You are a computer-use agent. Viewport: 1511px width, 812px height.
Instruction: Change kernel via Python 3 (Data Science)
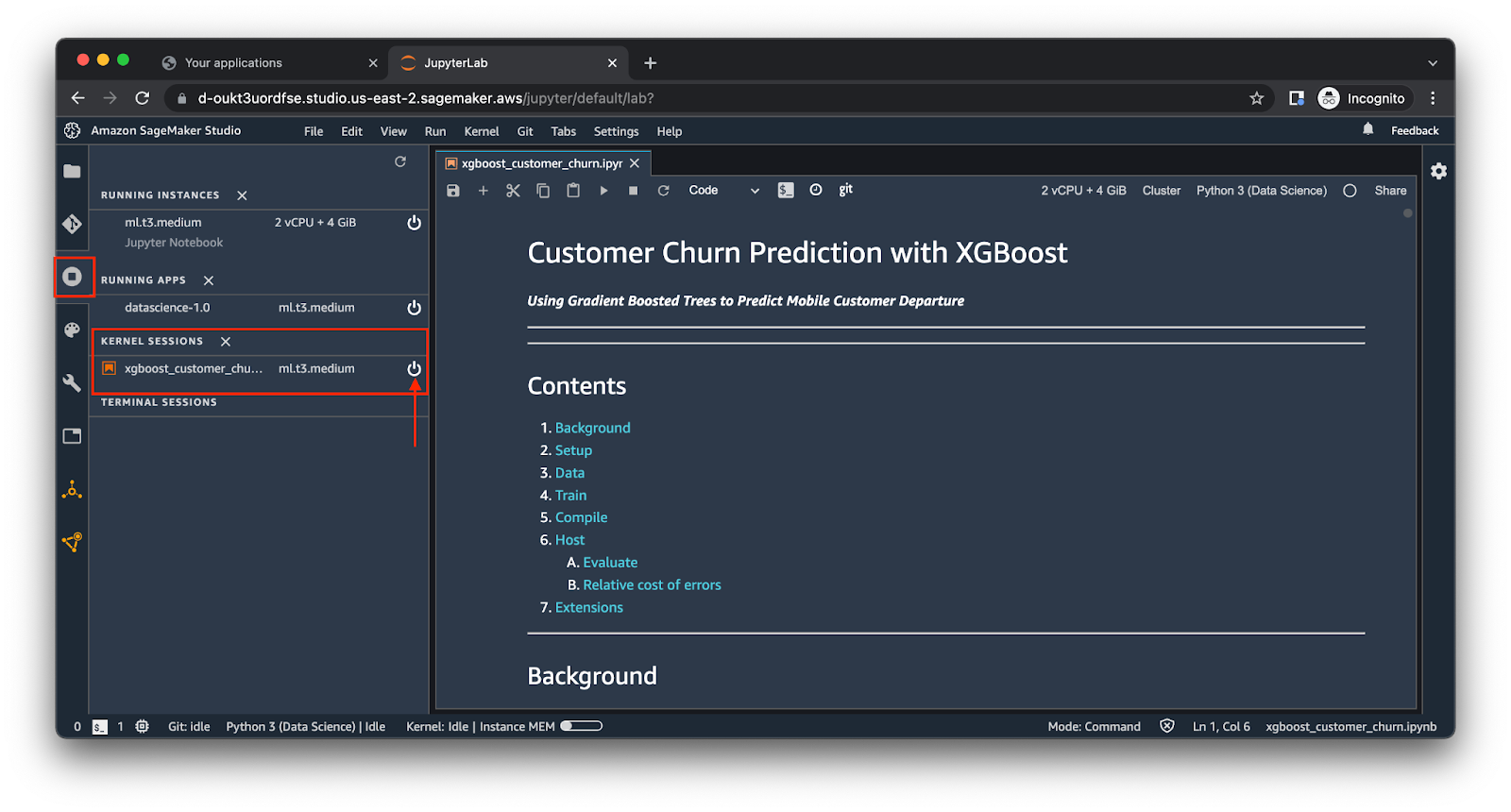pos(1261,191)
